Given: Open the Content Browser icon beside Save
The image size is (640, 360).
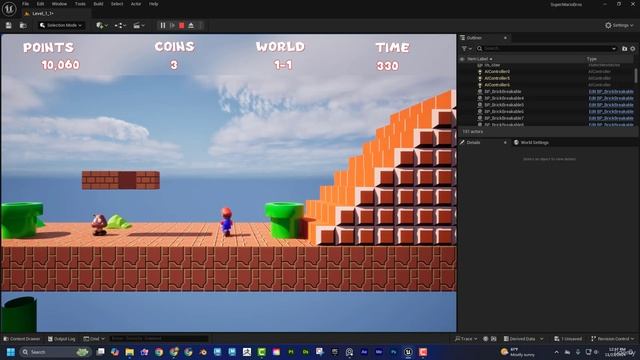Looking at the screenshot, I should tap(23, 25).
